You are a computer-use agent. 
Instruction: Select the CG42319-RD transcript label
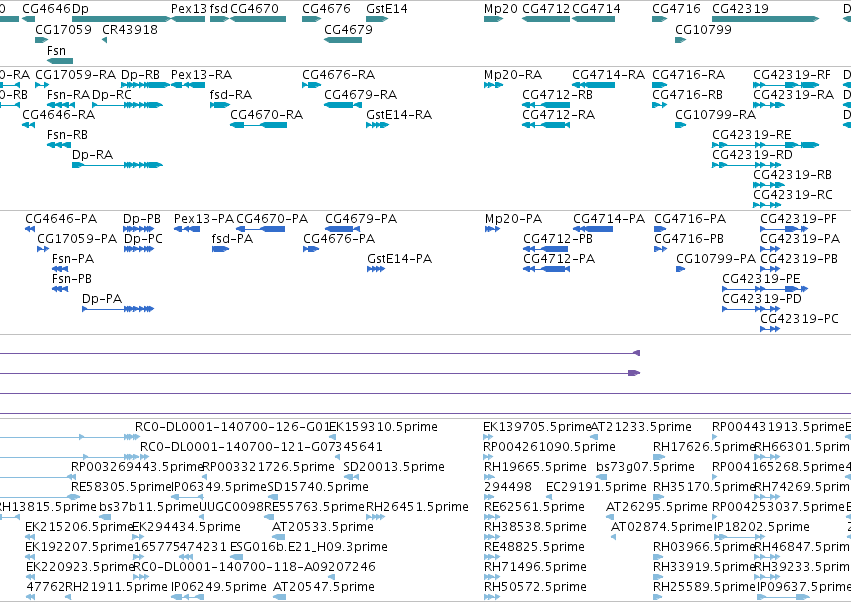tap(752, 155)
